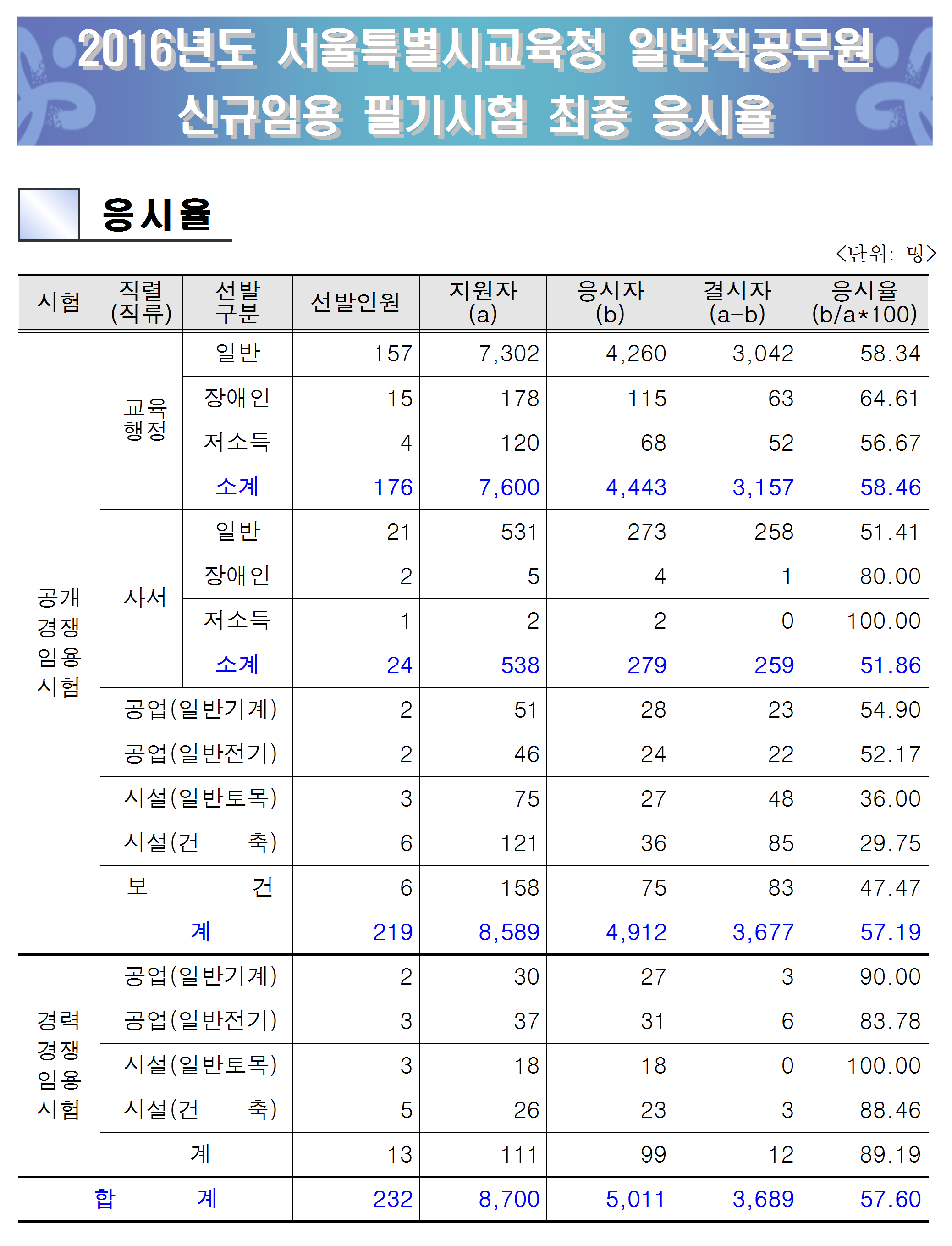The width and height of the screenshot is (952, 1246).
Task: Click grand total '3,689'
Action: [x=763, y=1200]
